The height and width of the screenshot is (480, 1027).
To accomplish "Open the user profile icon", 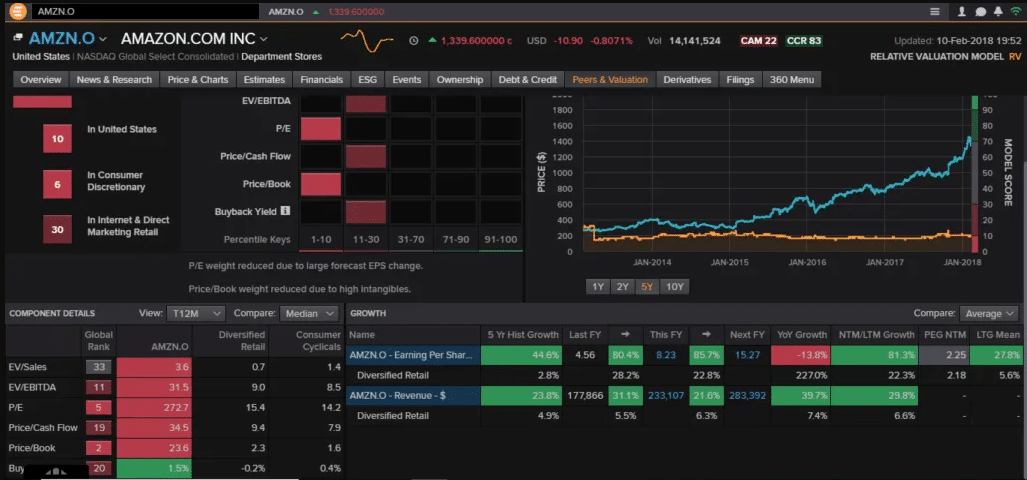I will click(962, 12).
